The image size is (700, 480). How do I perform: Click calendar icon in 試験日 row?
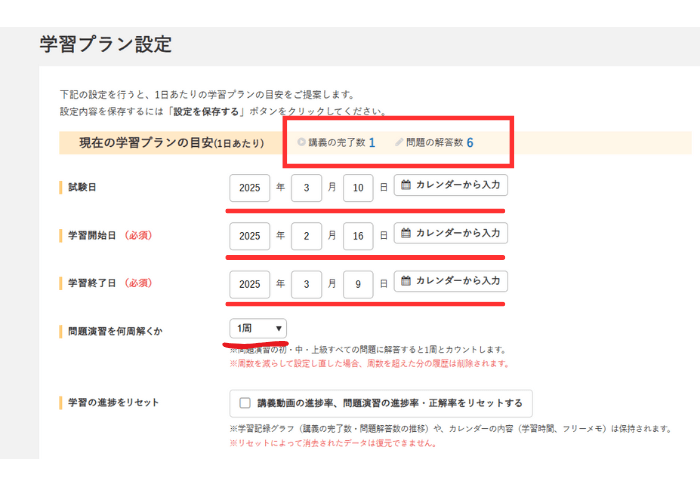406,185
